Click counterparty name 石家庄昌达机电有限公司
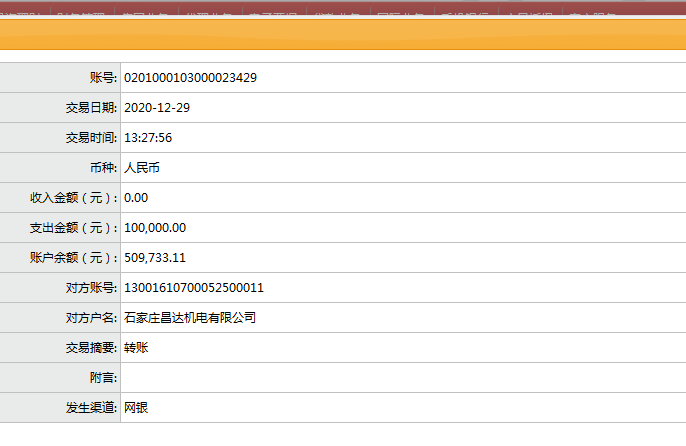686x446 pixels. 190,318
